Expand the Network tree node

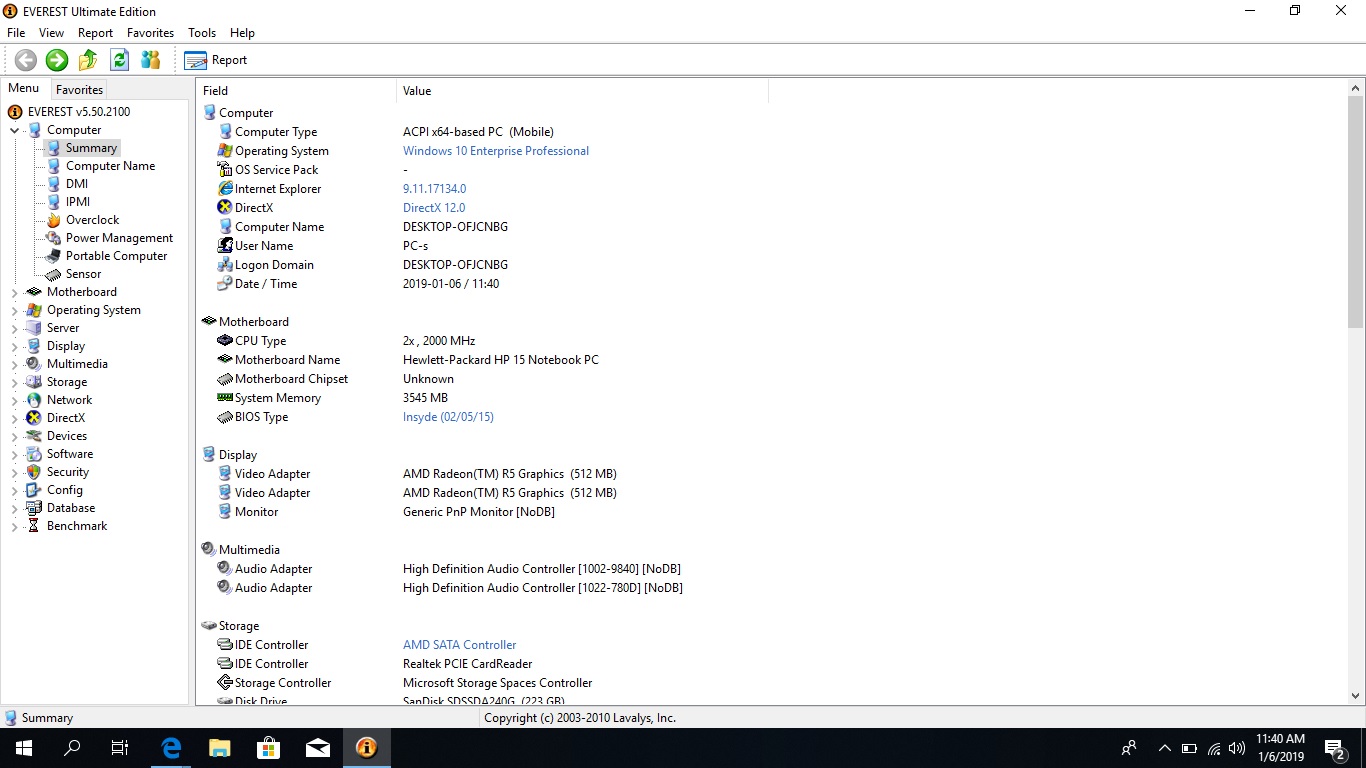14,400
